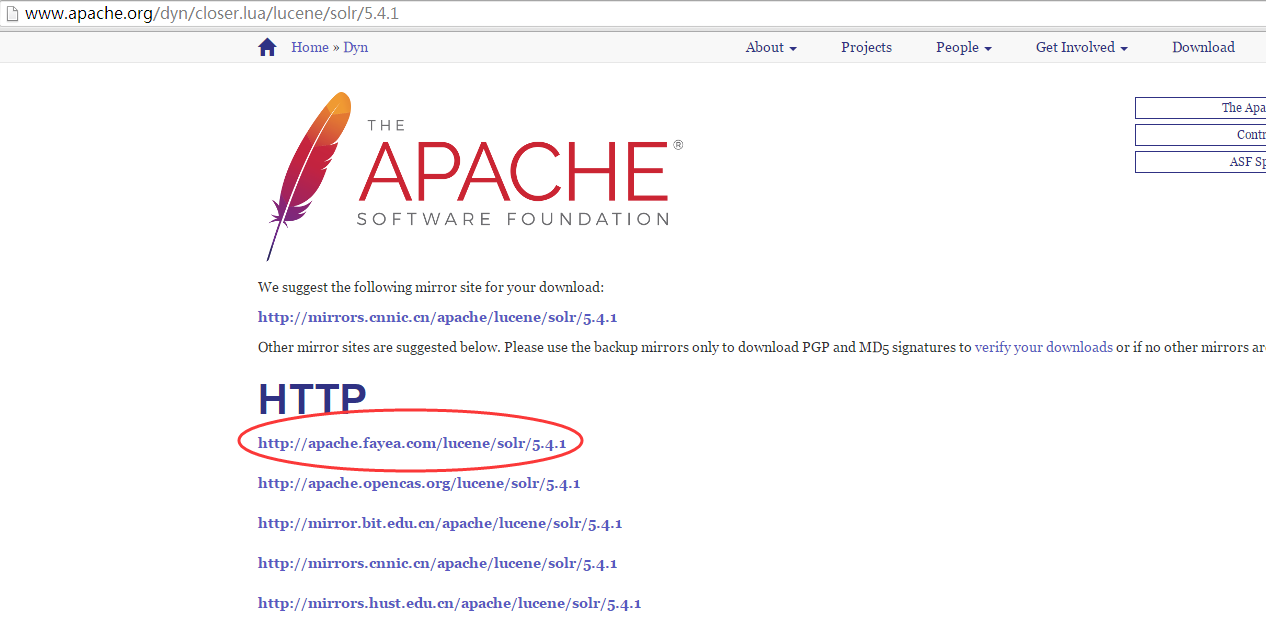Open the Download menu item
The height and width of the screenshot is (641, 1266).
[x=1203, y=47]
